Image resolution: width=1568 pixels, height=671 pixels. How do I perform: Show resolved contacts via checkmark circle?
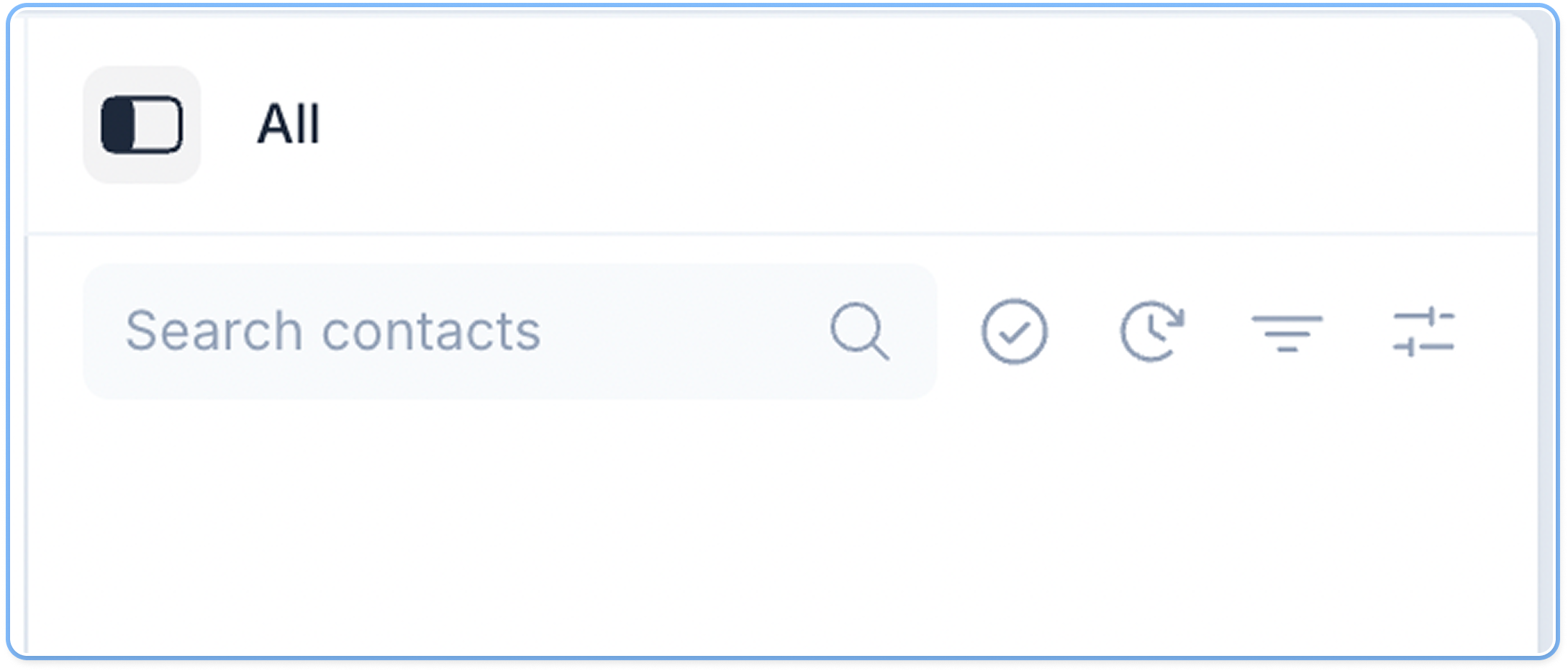pos(1014,332)
